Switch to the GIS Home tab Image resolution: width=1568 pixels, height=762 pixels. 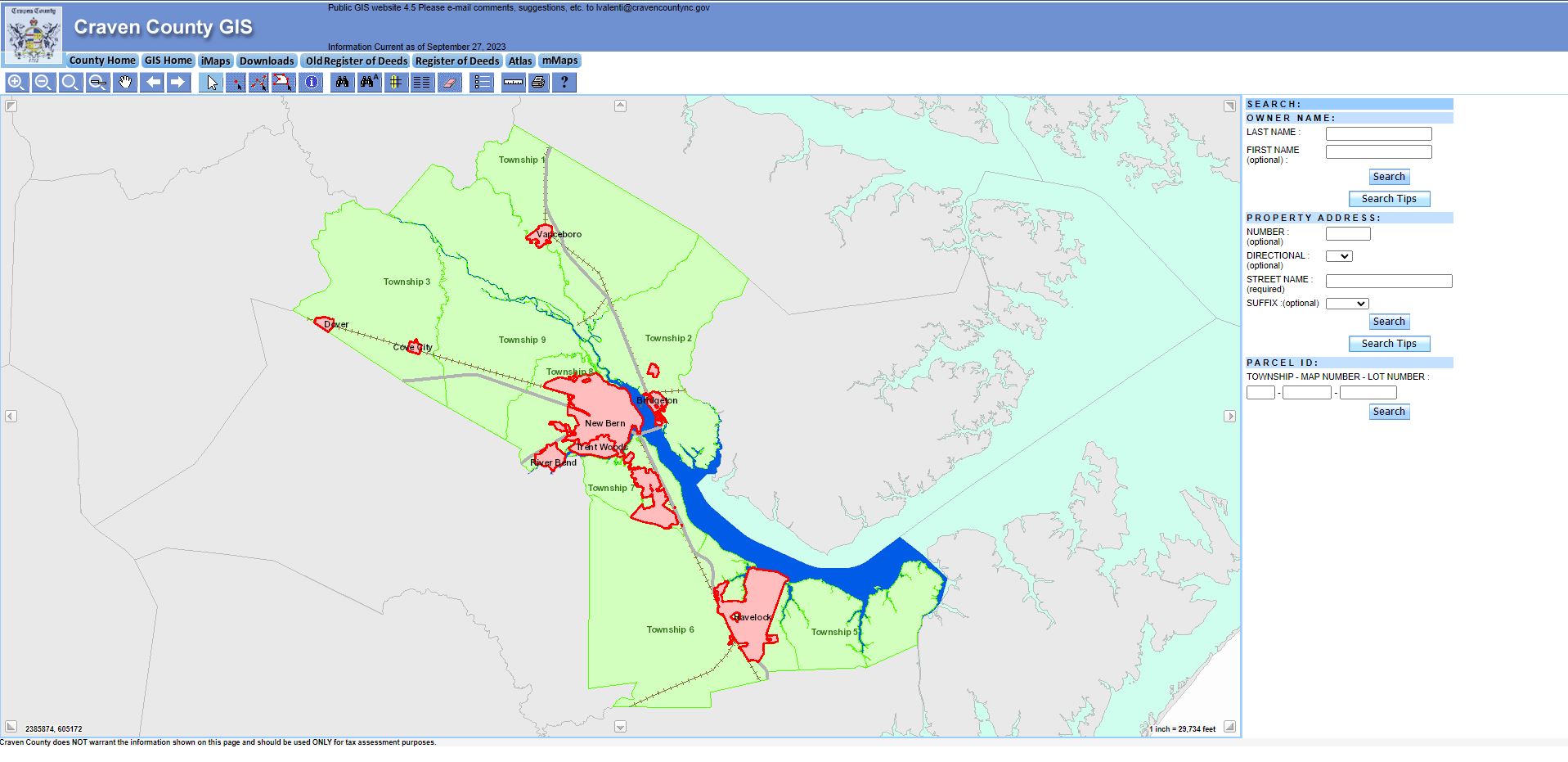coord(168,60)
